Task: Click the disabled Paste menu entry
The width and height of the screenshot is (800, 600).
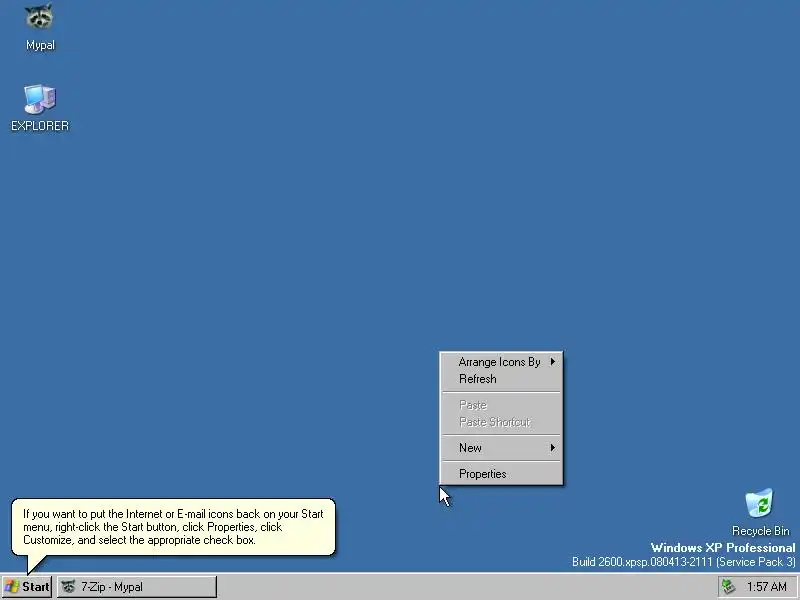Action: (502, 405)
